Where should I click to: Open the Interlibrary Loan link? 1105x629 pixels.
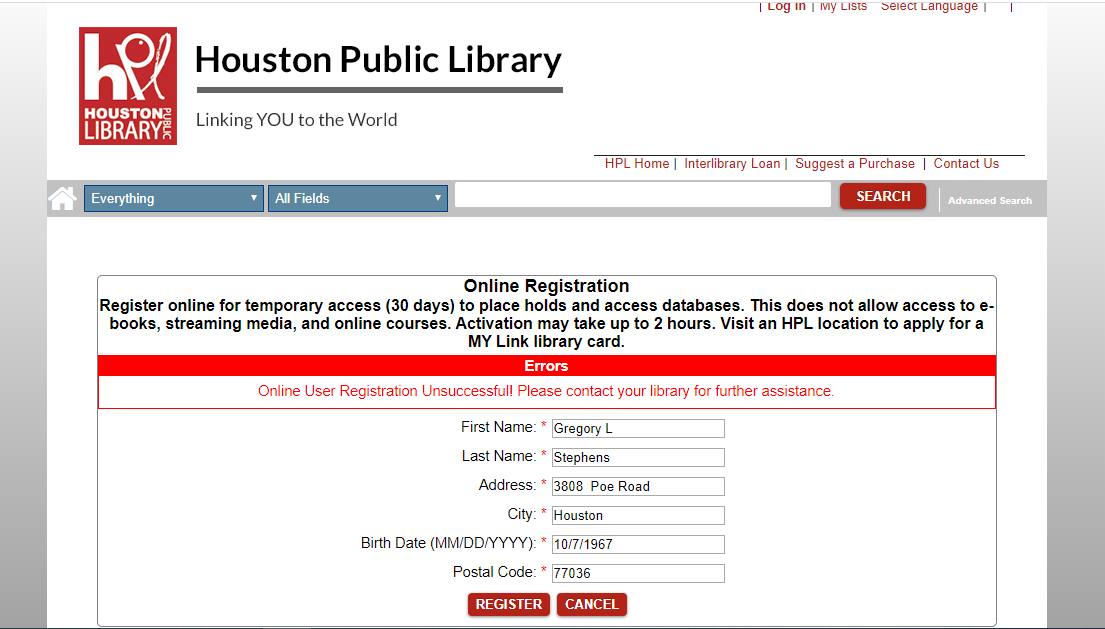coord(731,163)
